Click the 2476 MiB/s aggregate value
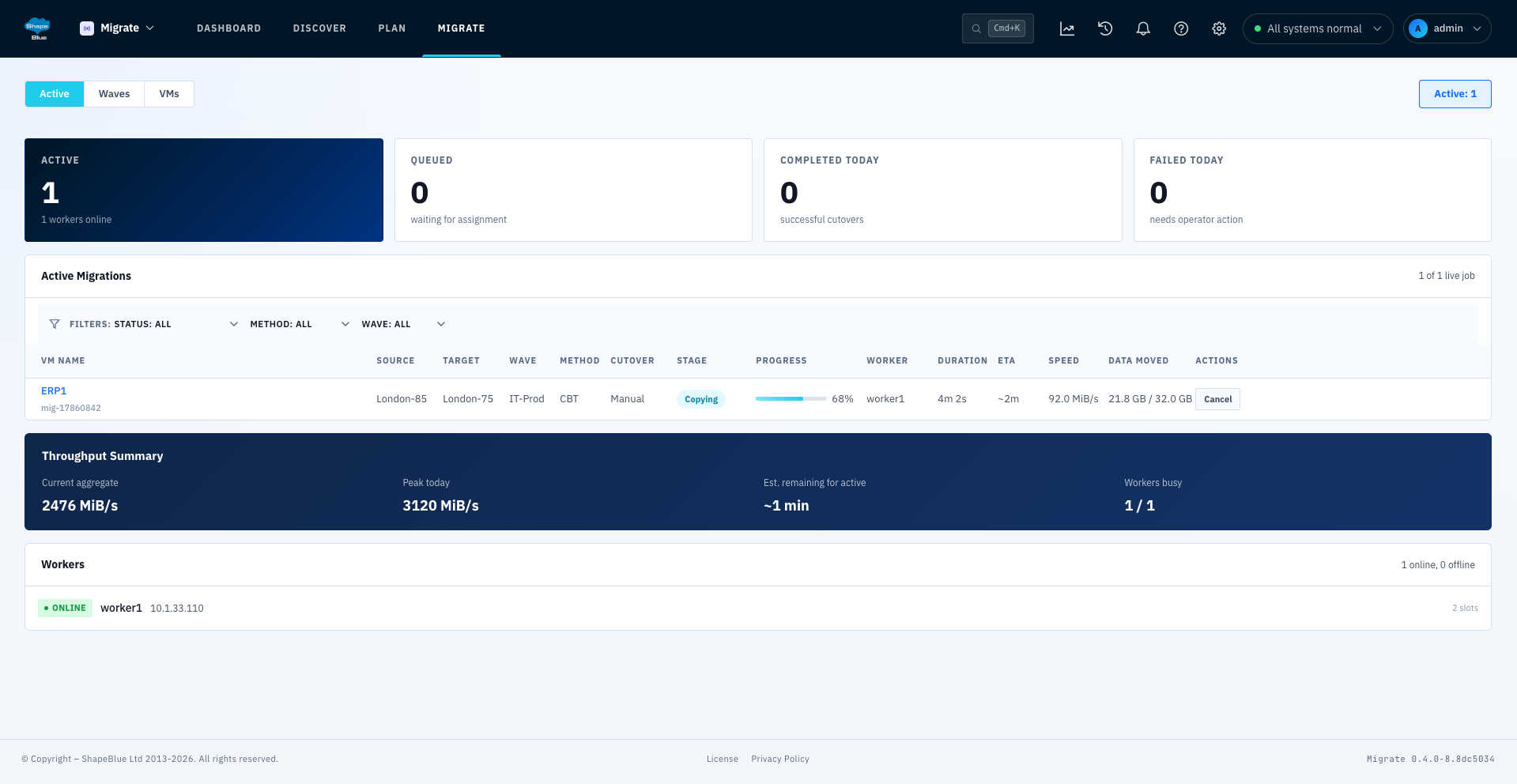Viewport: 1517px width, 784px height. pyautogui.click(x=80, y=506)
